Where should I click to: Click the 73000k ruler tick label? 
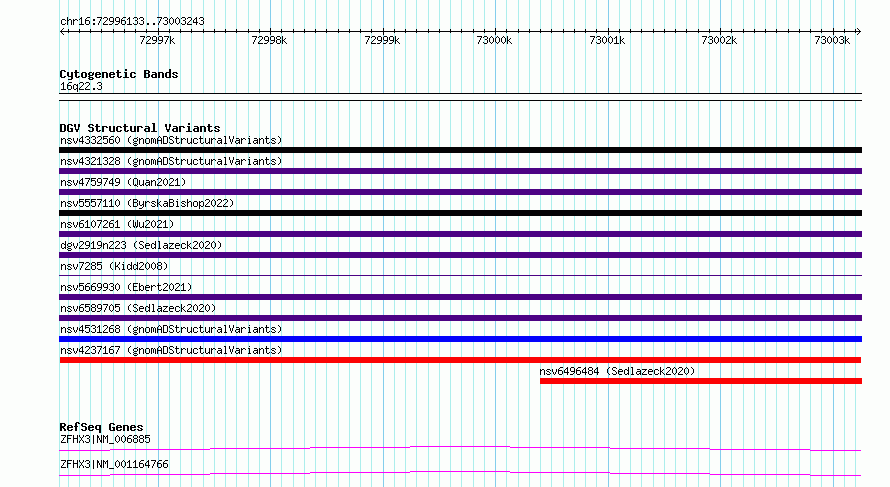click(x=494, y=40)
